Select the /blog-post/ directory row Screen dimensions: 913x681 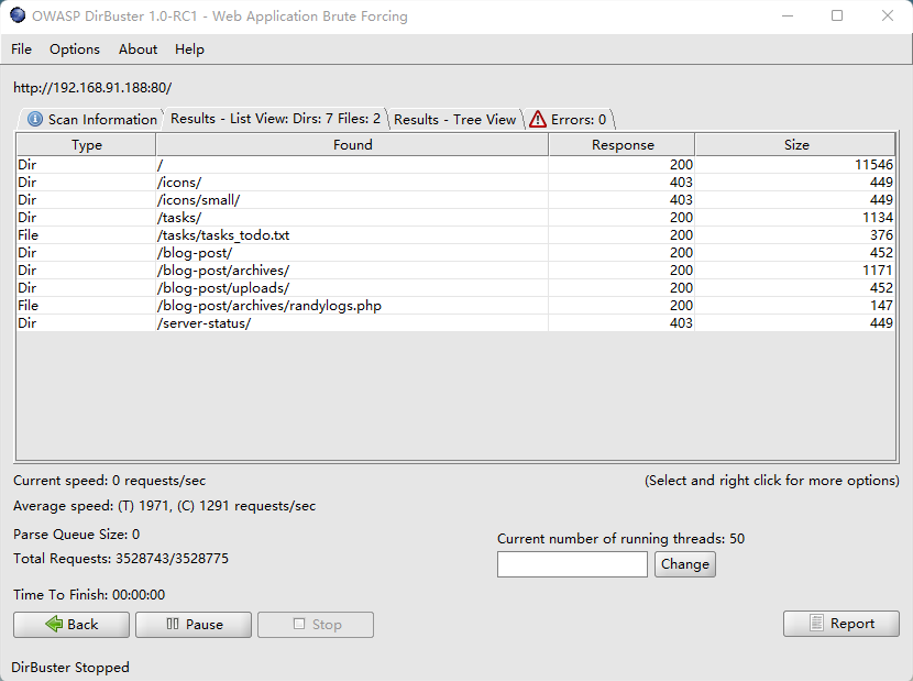455,253
